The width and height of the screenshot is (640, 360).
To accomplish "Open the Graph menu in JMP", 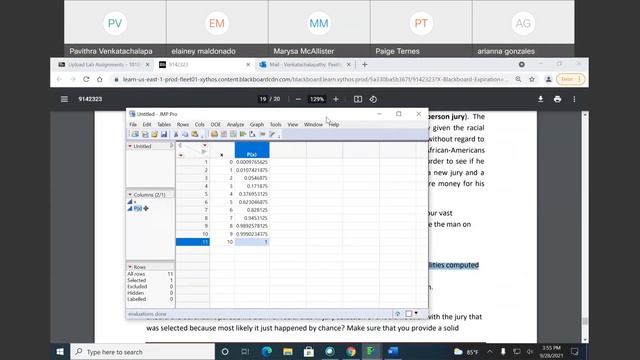I will click(x=257, y=124).
